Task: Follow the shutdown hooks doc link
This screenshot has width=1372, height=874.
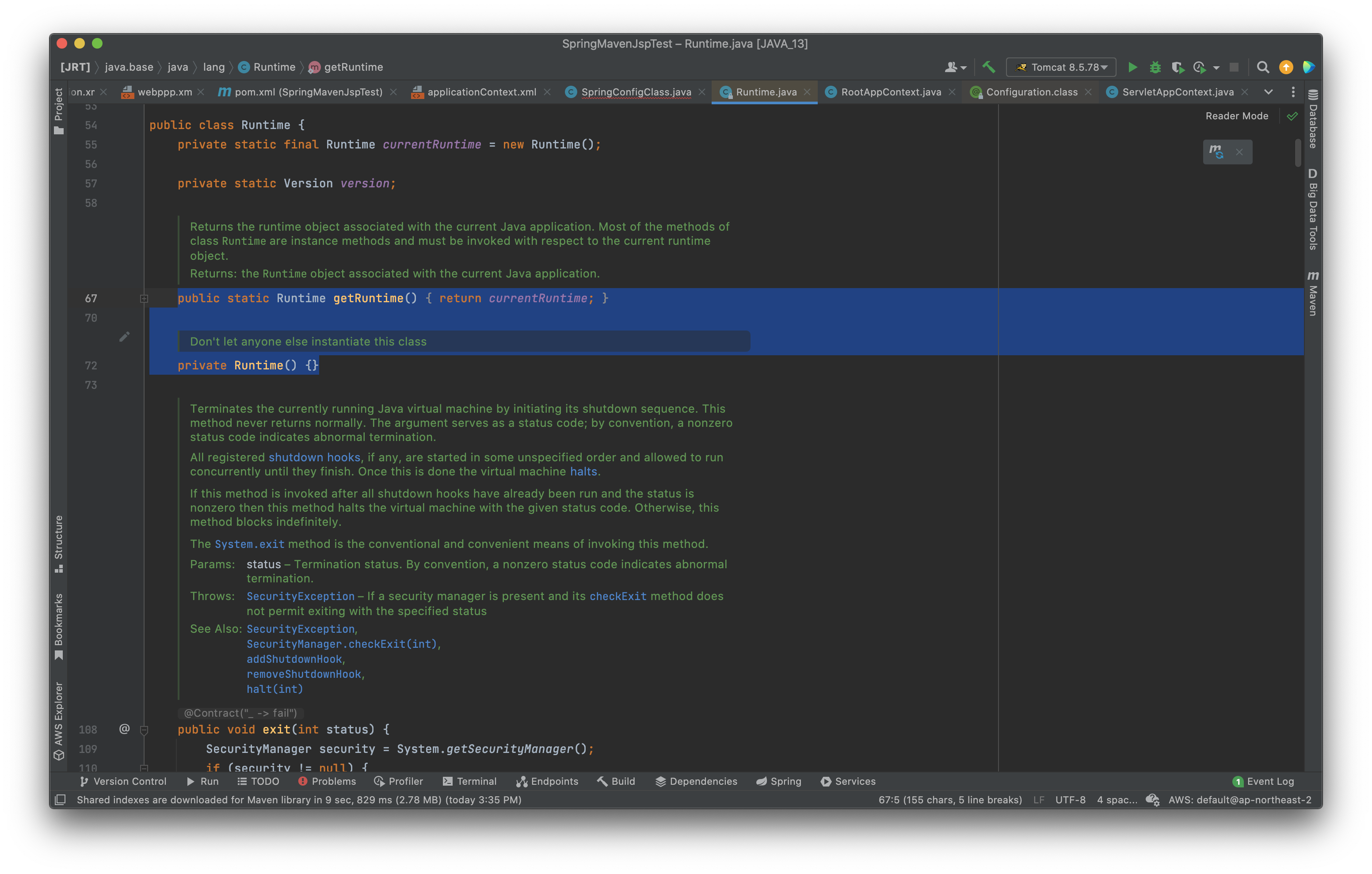Action: click(314, 457)
